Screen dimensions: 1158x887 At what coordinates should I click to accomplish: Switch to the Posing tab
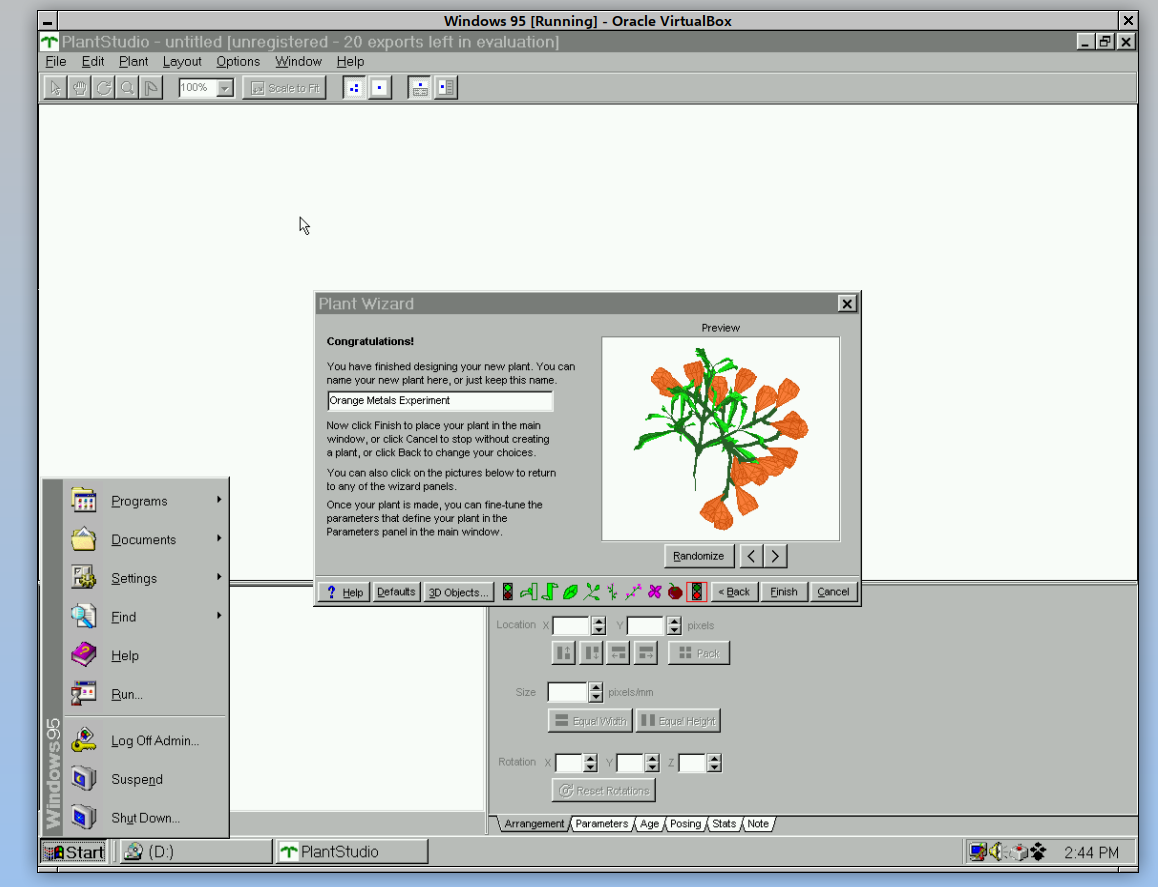pos(685,823)
